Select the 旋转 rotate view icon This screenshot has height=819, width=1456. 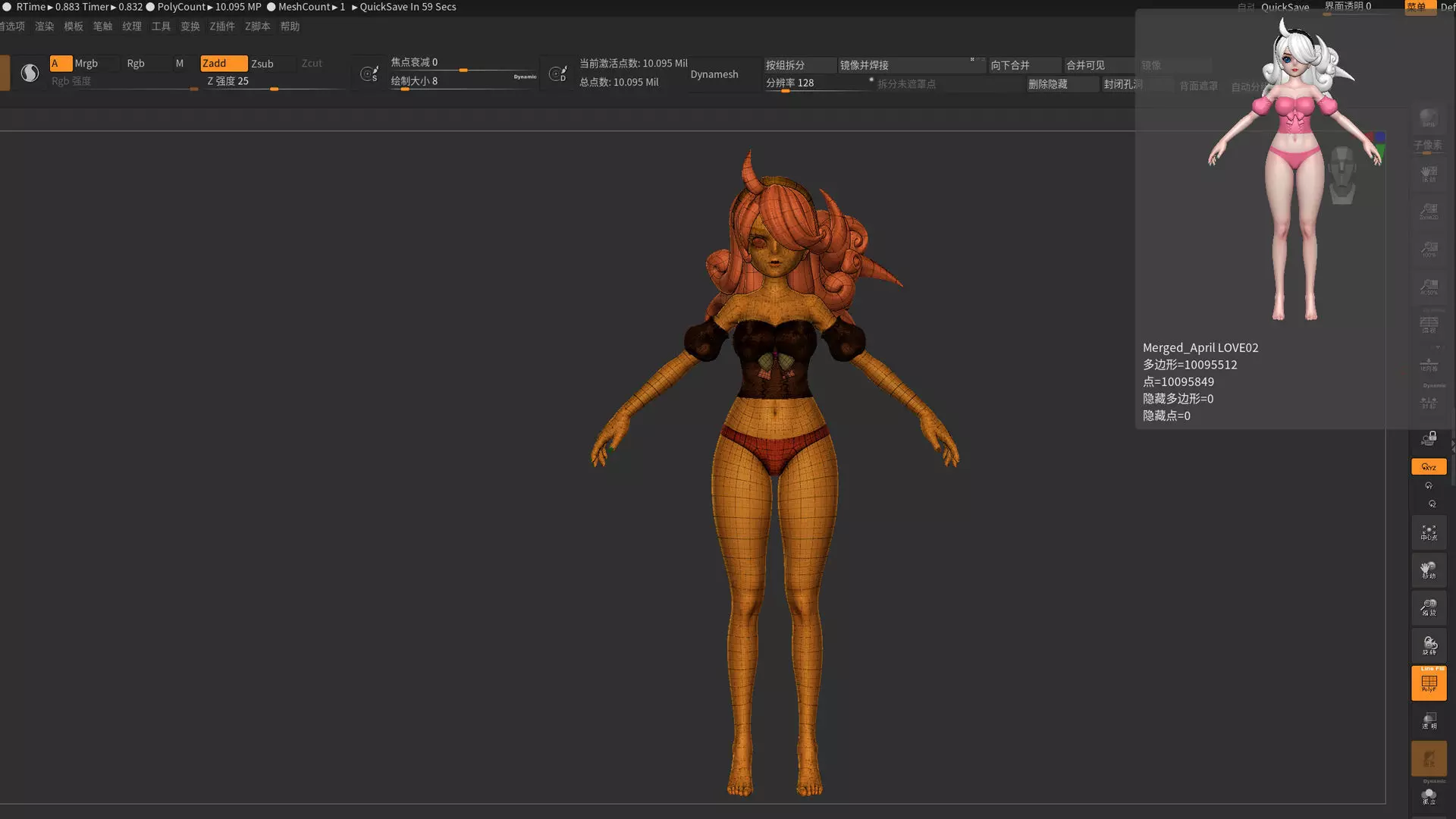(1429, 645)
